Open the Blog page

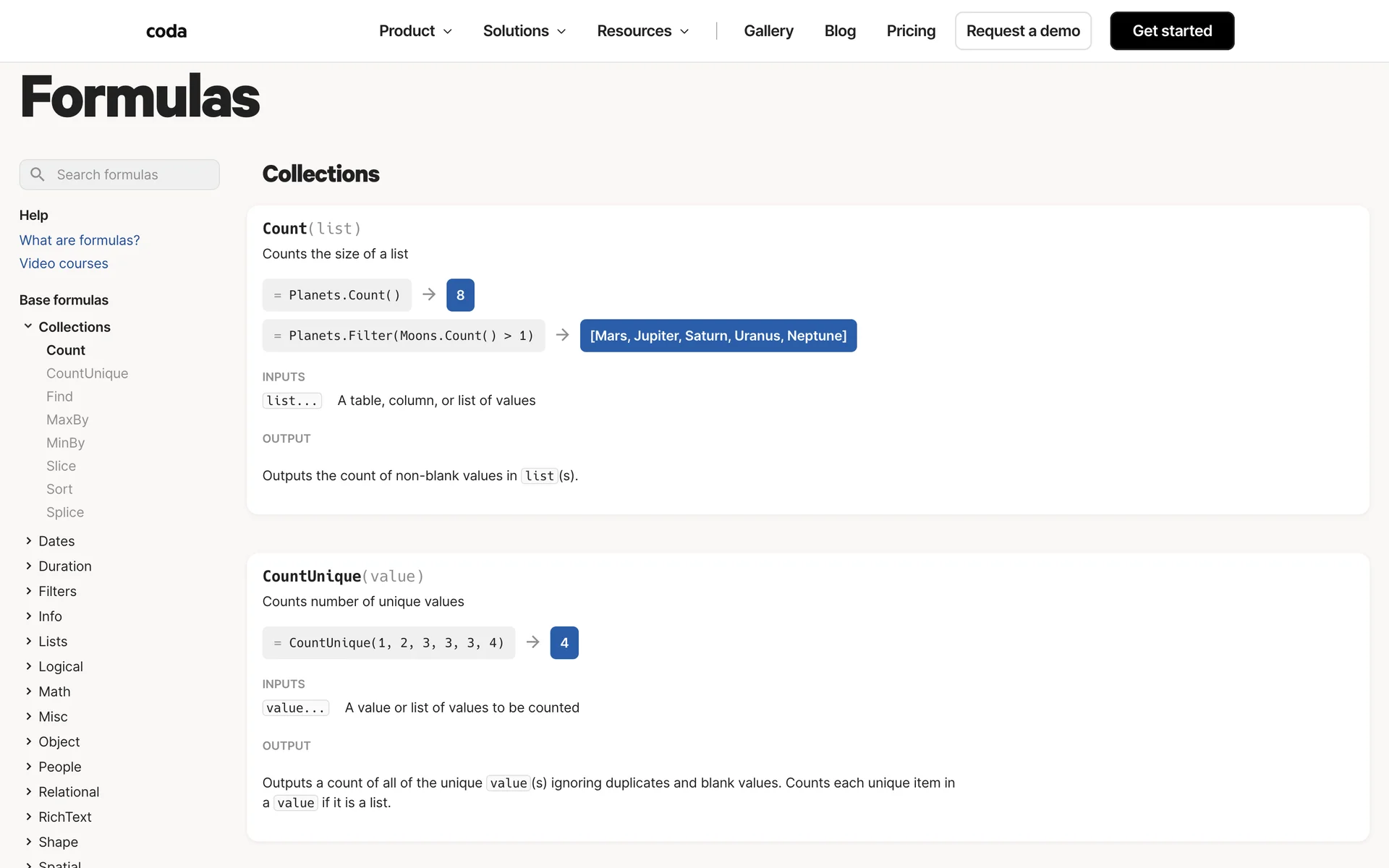[x=840, y=31]
